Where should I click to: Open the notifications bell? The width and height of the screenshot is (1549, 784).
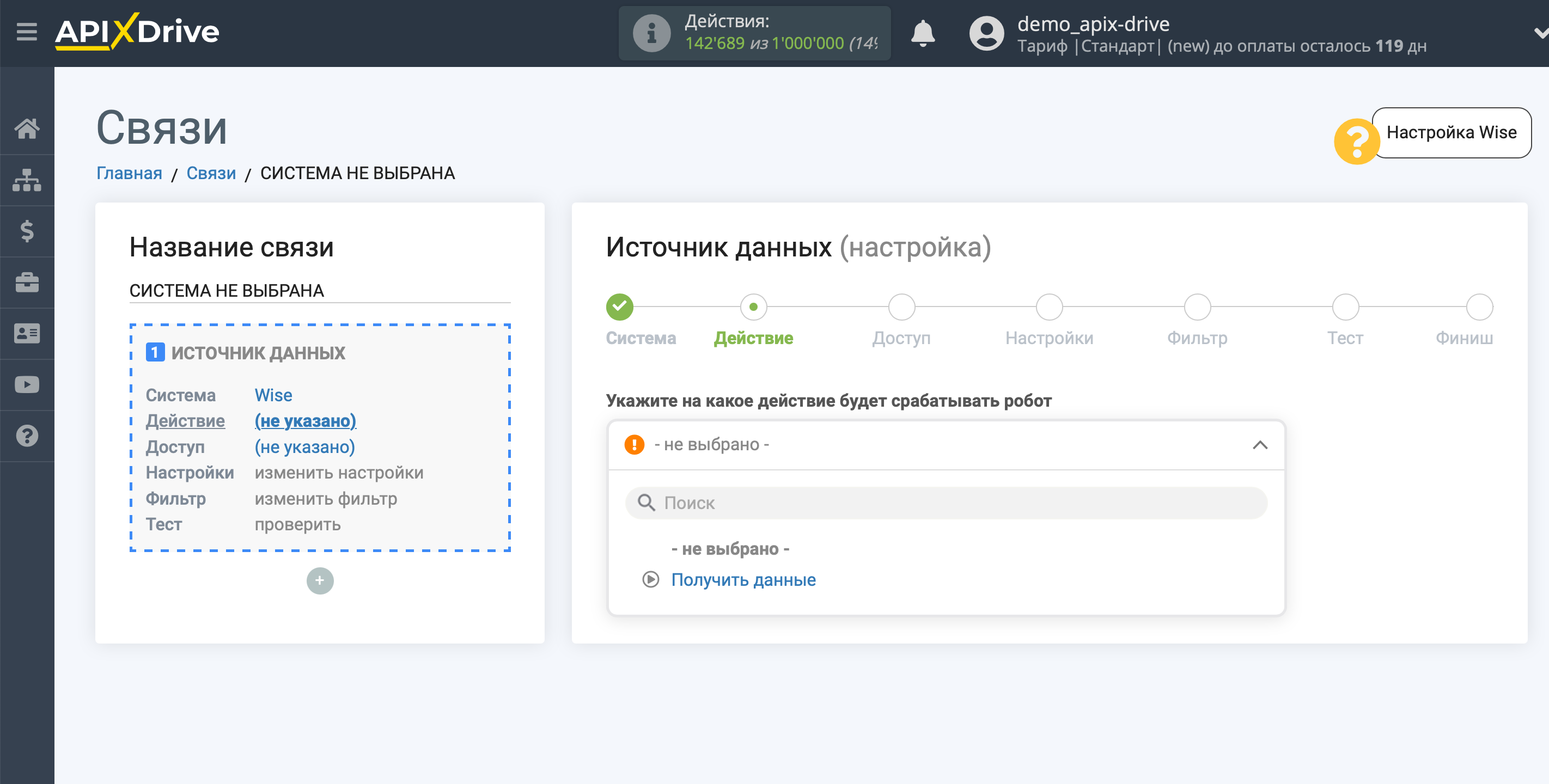pos(923,33)
